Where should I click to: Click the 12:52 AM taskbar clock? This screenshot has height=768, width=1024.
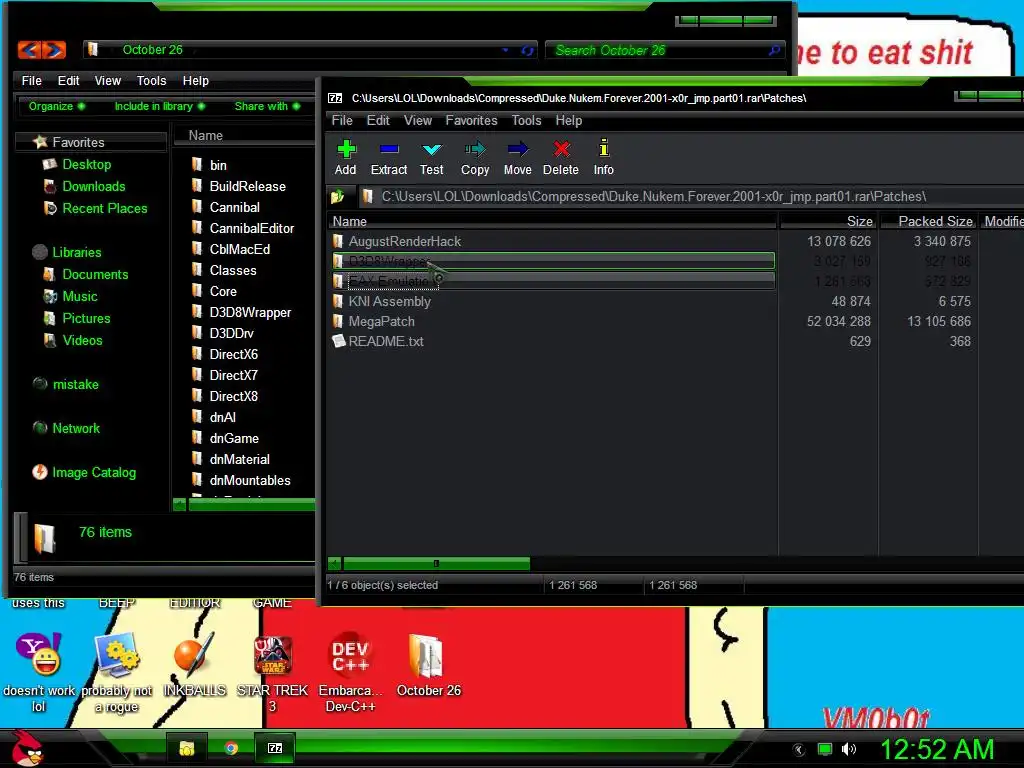[x=937, y=749]
